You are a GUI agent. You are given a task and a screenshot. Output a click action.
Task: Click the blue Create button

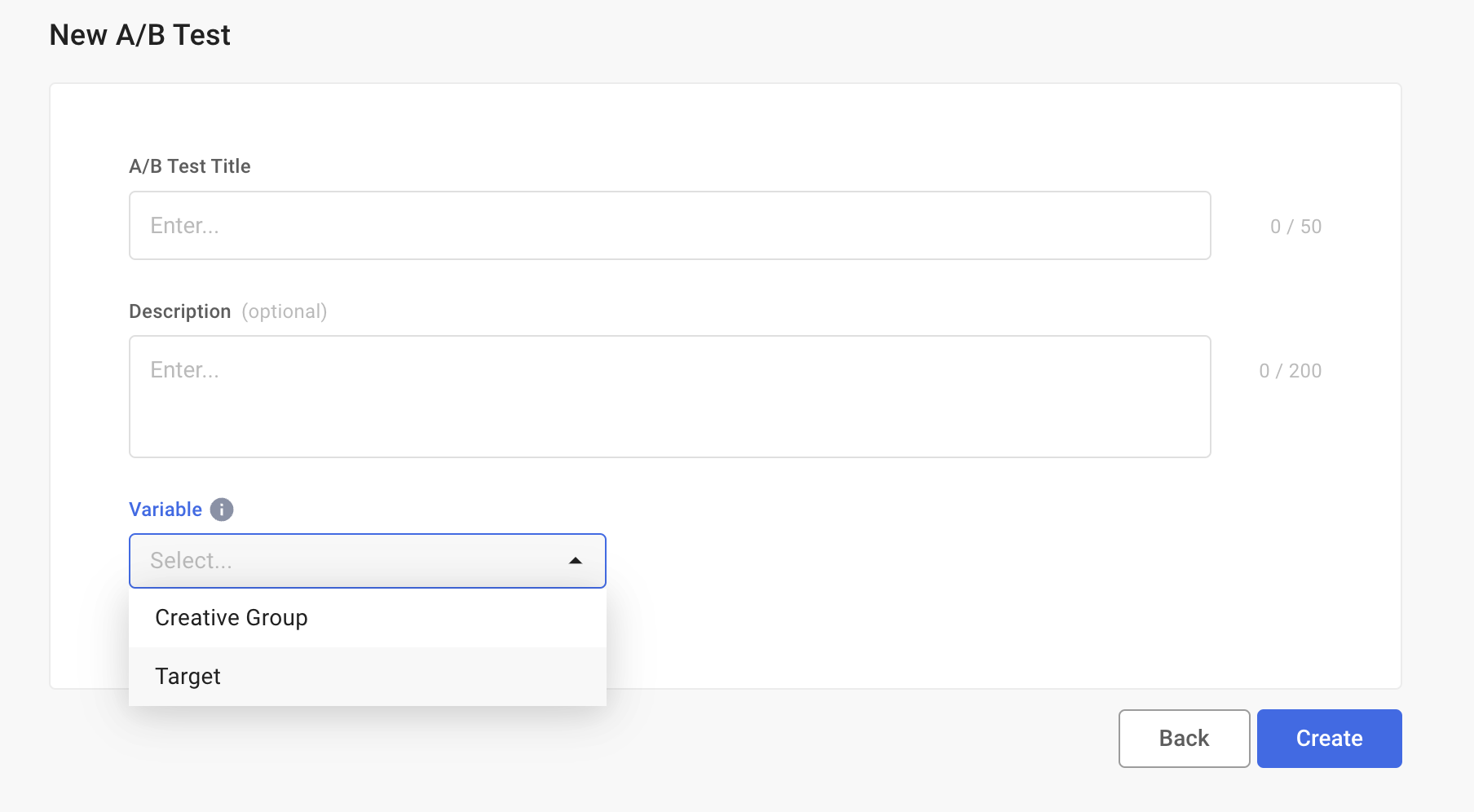pos(1329,739)
